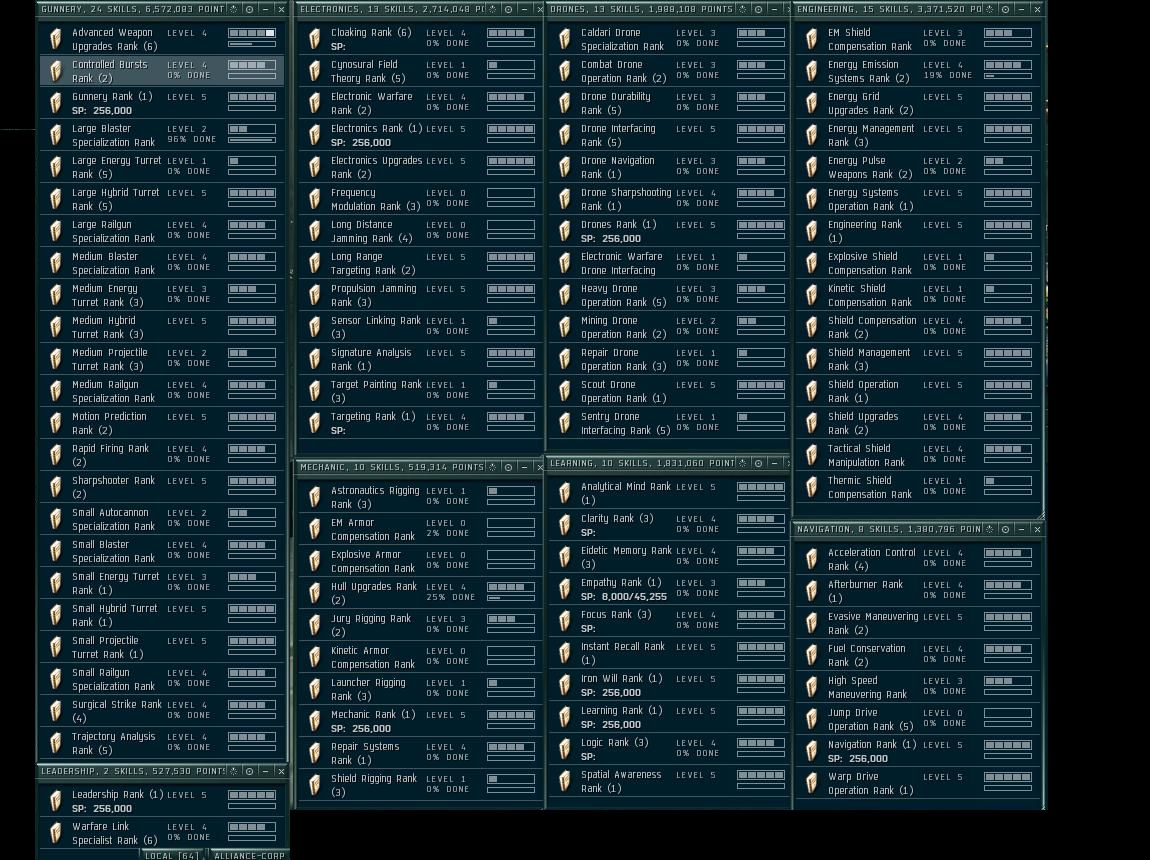Toggle the pin on the Mechanic window
The image size is (1150, 860).
coord(508,467)
